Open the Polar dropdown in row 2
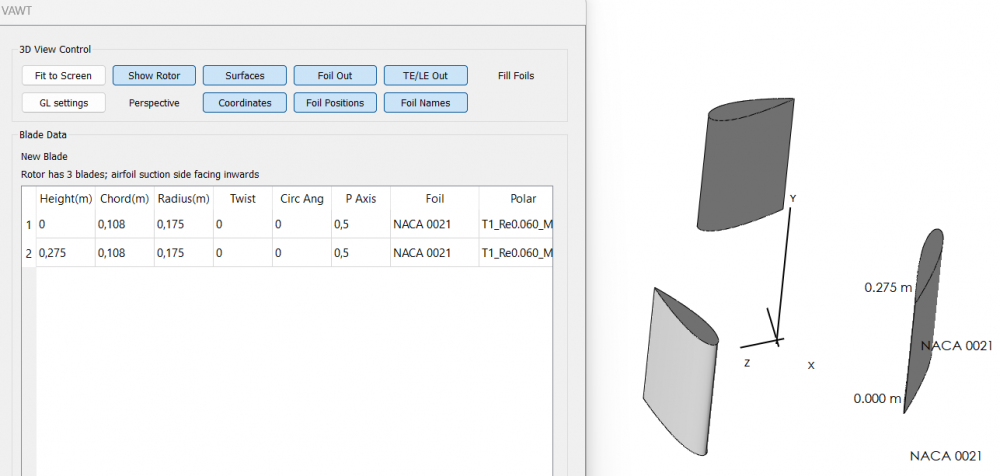 tap(516, 253)
